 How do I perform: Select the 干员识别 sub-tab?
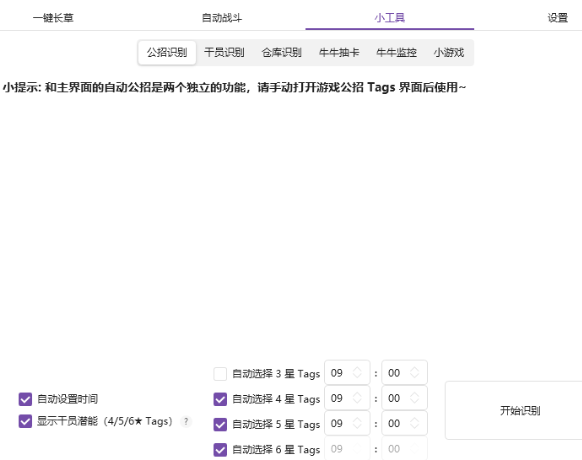click(224, 52)
